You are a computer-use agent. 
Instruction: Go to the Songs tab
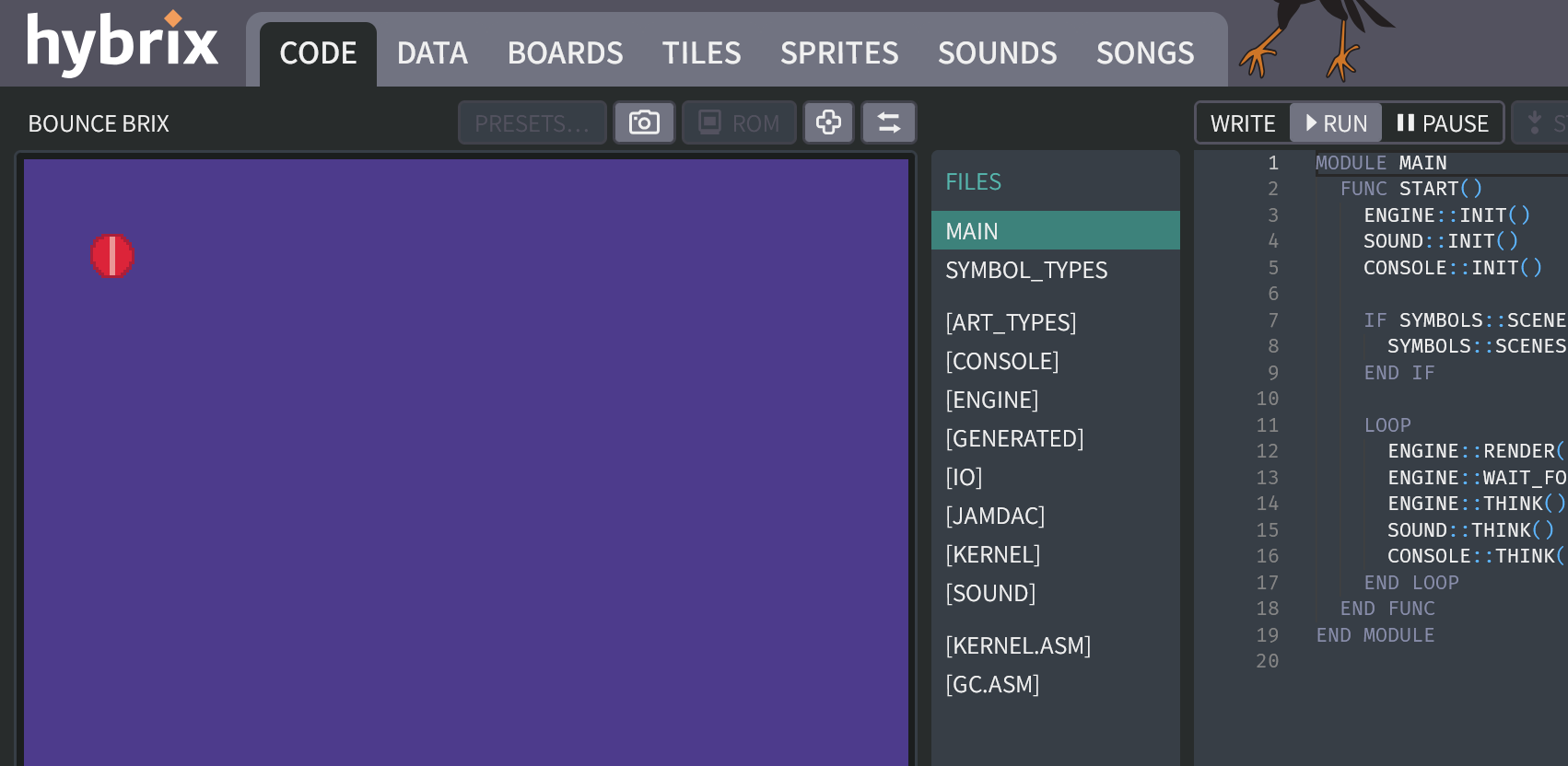point(1144,53)
